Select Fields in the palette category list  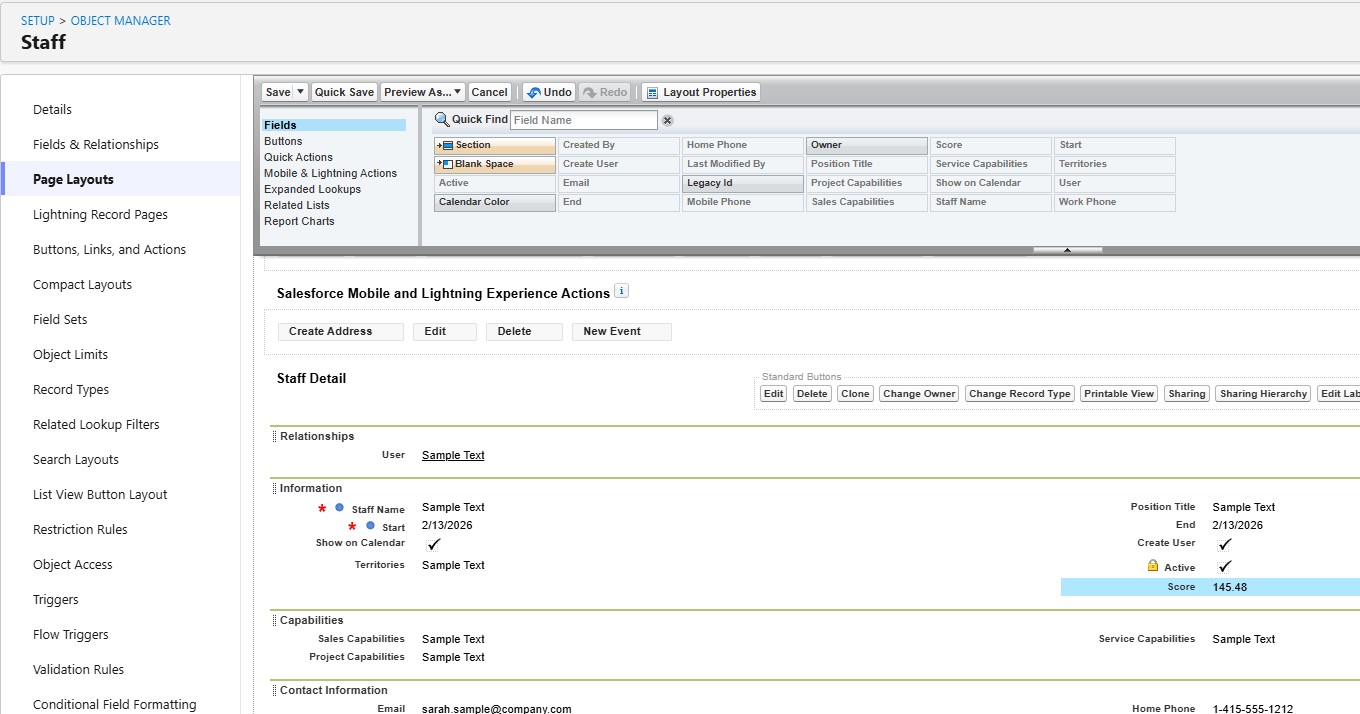pyautogui.click(x=334, y=125)
